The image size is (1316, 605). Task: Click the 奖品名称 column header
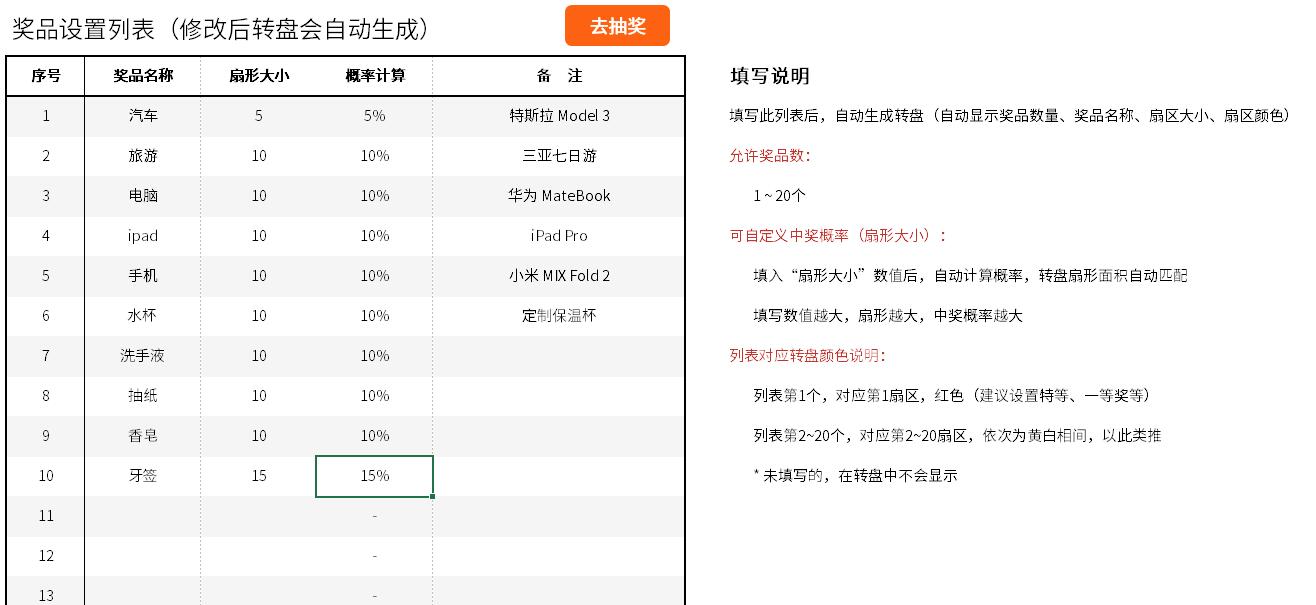point(143,76)
